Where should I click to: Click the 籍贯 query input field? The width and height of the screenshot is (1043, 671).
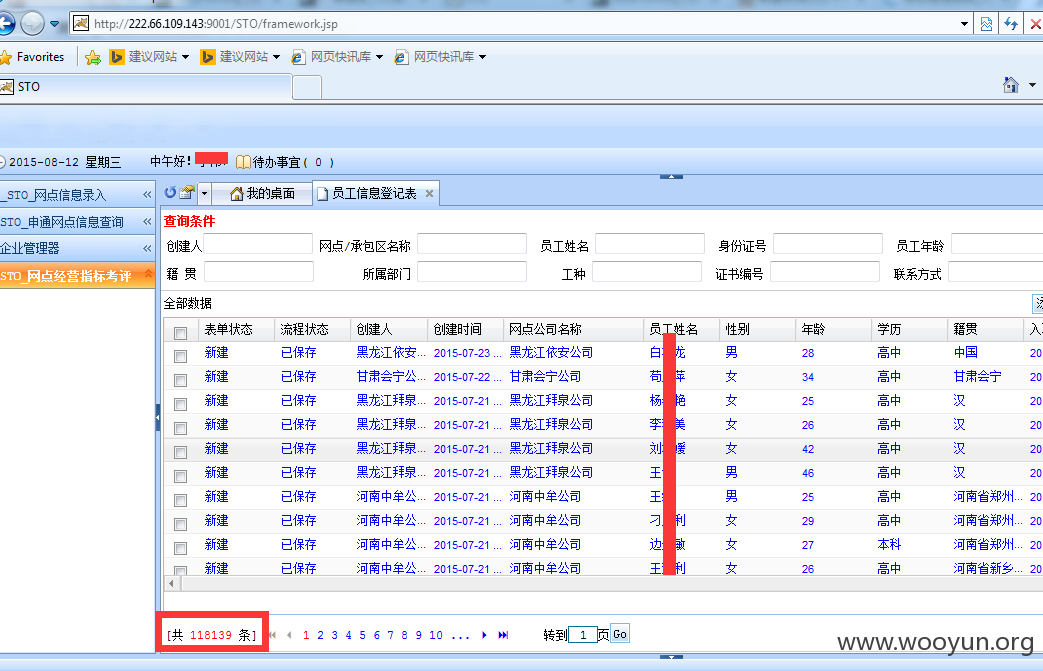pos(259,272)
